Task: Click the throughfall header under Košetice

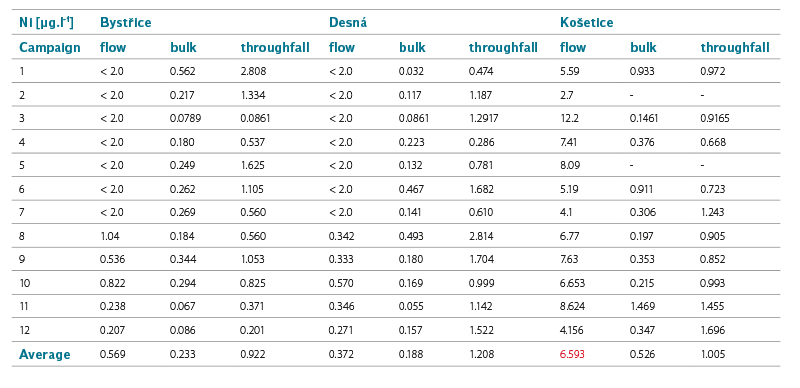Action: pos(735,48)
